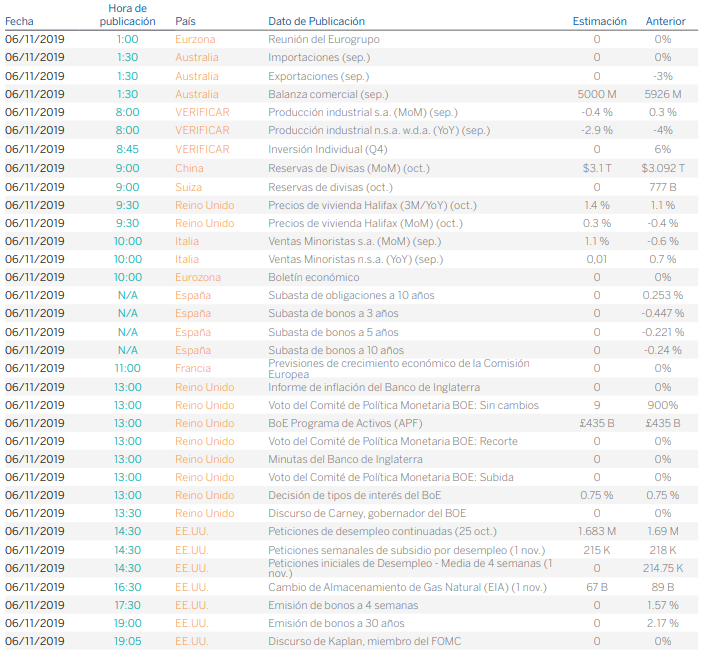Click Discurso de Carney, gobernador del BOE
The width and height of the screenshot is (706, 656).
pyautogui.click(x=367, y=513)
